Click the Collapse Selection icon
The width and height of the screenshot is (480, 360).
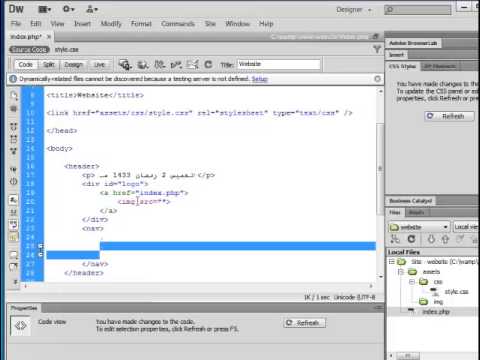pyautogui.click(x=13, y=139)
